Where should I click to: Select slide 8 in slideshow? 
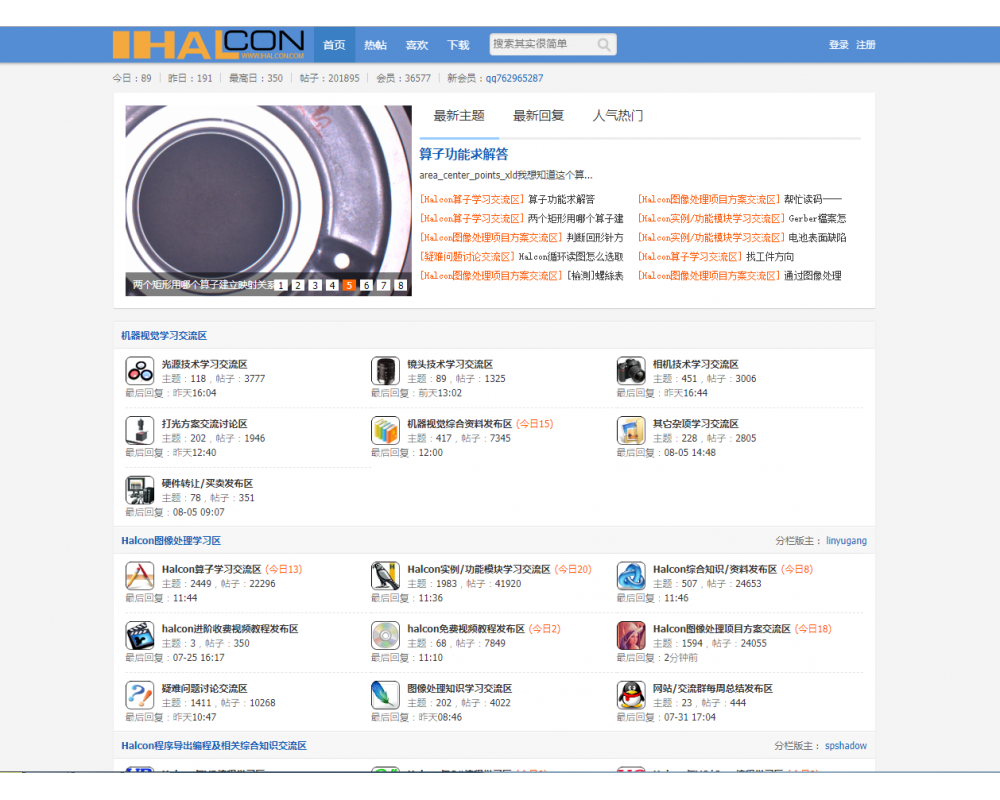click(401, 285)
